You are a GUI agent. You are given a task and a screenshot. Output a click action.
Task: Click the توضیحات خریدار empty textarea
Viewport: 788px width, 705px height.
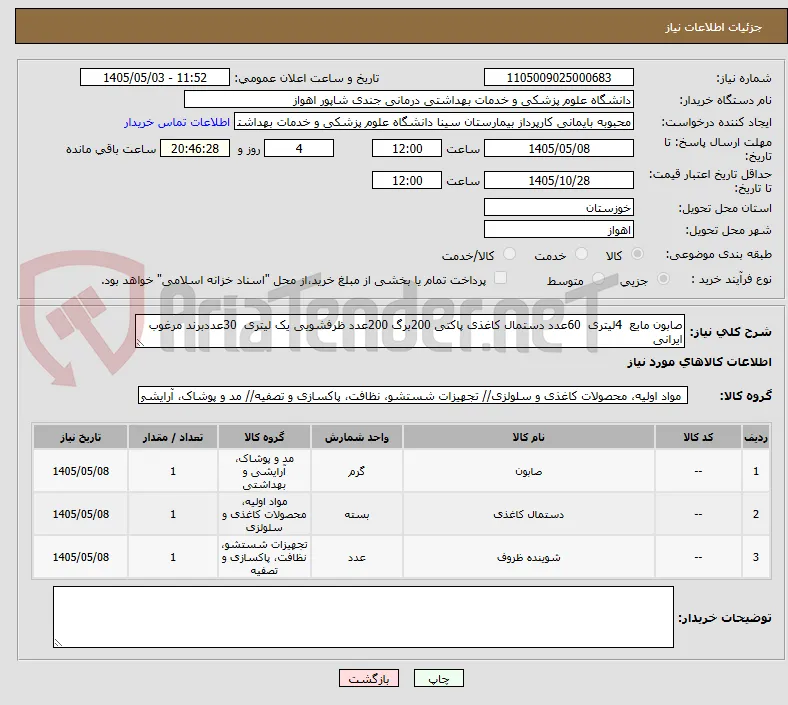363,617
